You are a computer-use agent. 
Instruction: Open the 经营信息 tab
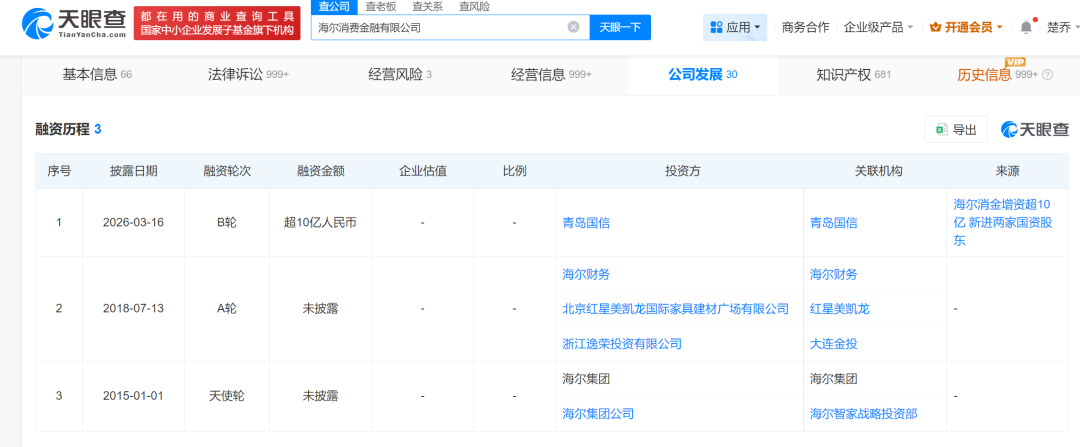point(552,75)
